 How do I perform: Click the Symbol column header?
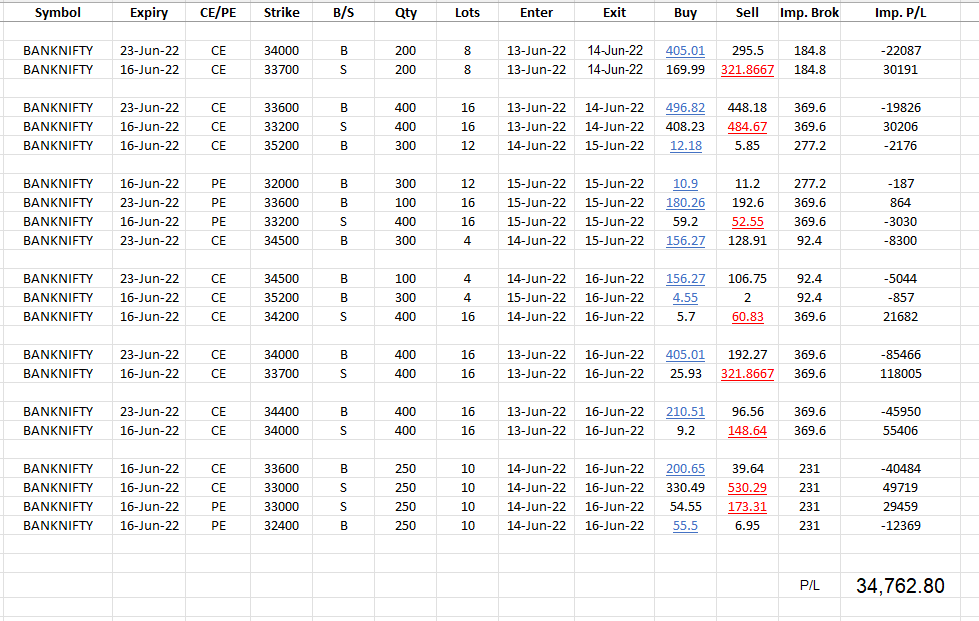pos(57,12)
